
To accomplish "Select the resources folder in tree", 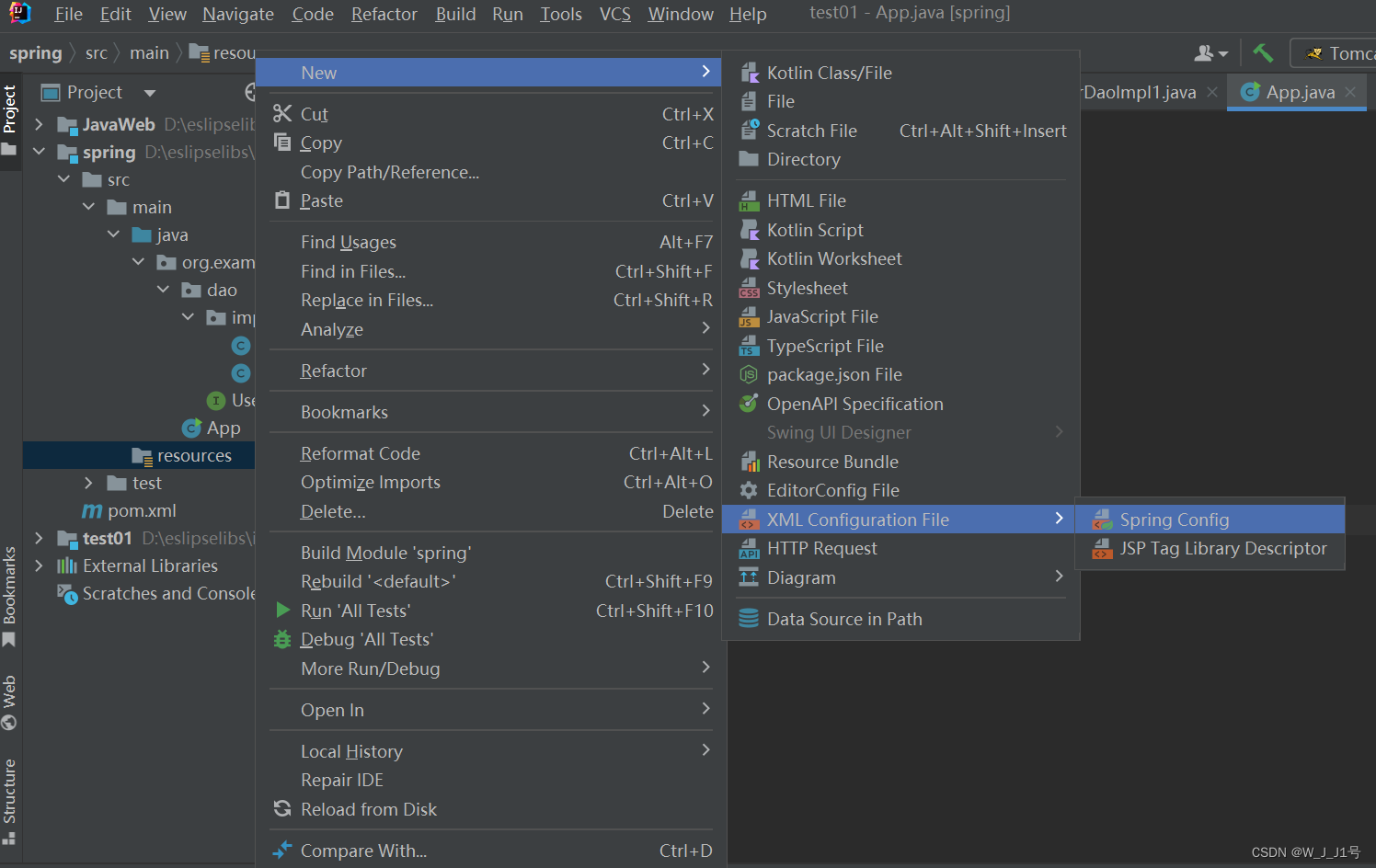I will pos(140,455).
